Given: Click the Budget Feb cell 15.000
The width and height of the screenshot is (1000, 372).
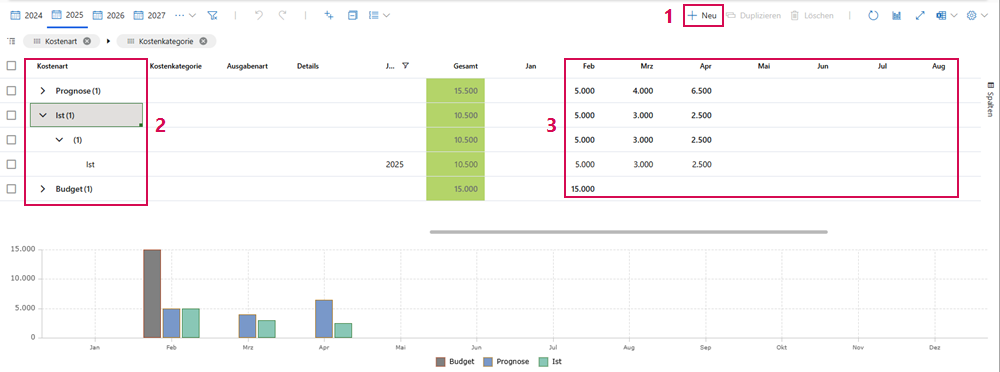Looking at the screenshot, I should [x=583, y=189].
